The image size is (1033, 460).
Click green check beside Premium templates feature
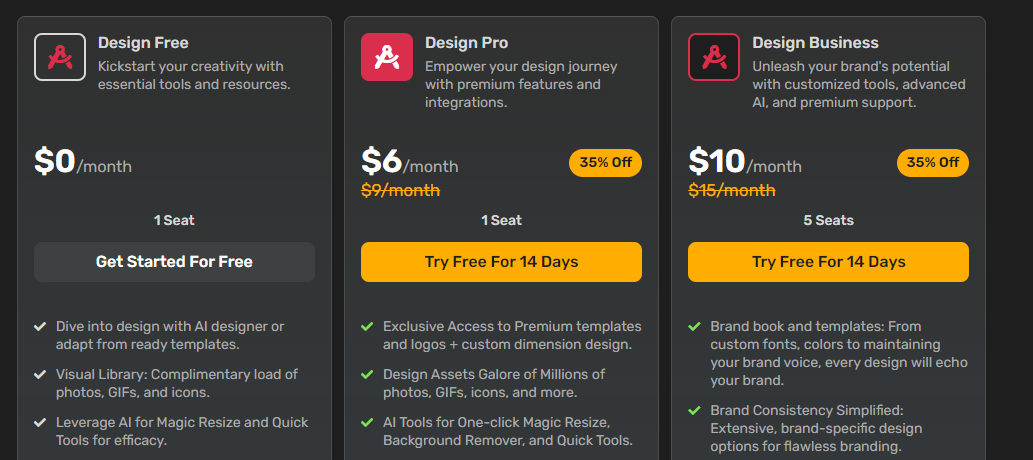click(x=367, y=326)
